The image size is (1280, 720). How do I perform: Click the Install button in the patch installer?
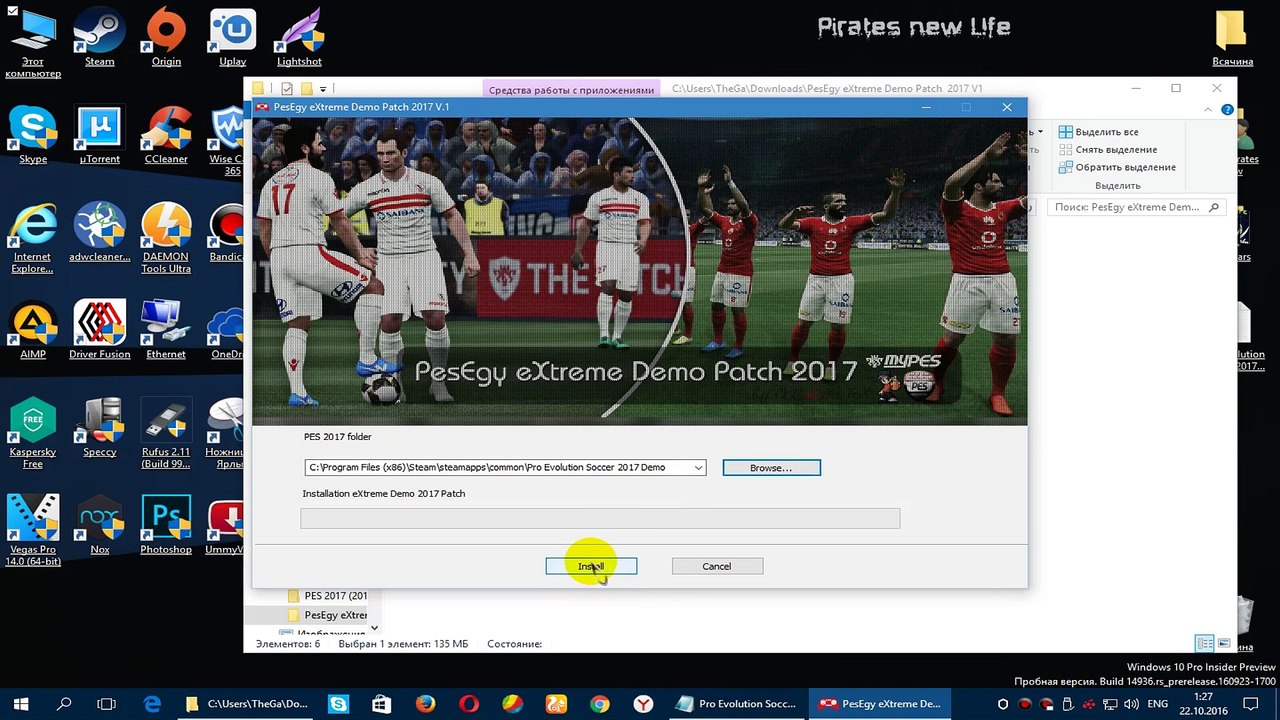click(x=591, y=566)
